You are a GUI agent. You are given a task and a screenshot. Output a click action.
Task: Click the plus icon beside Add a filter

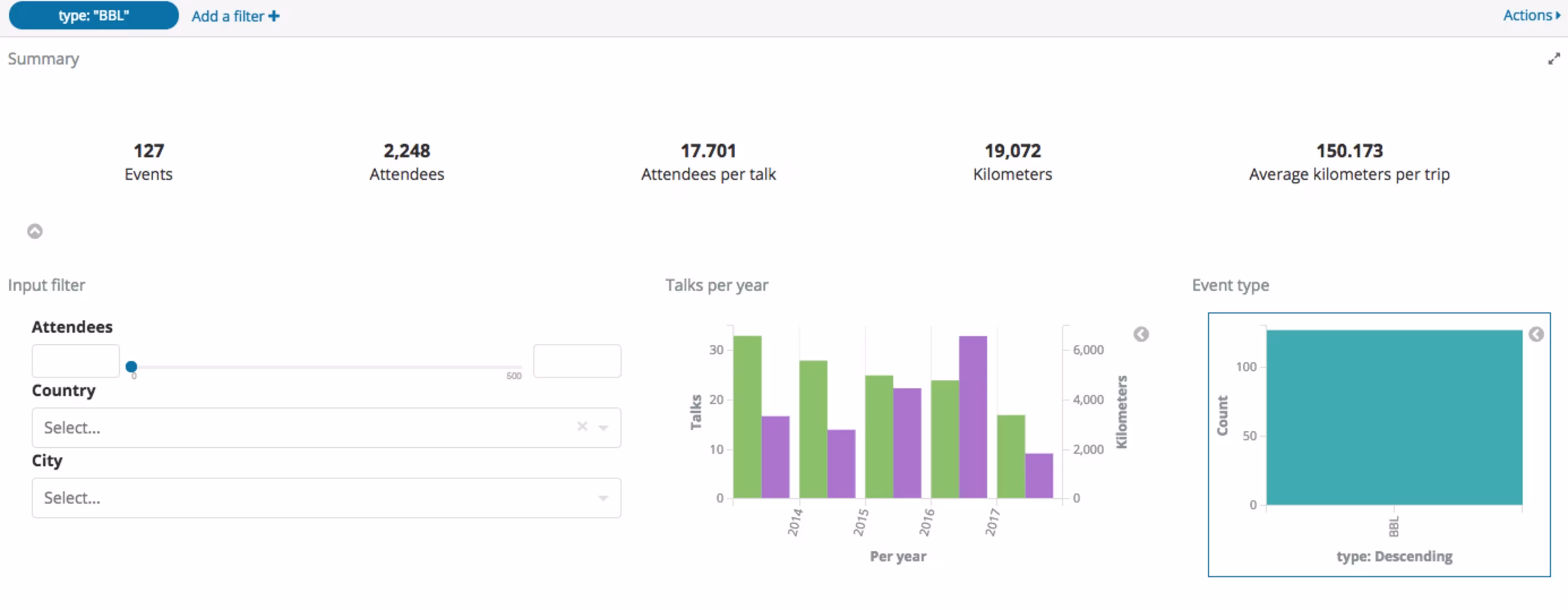(274, 16)
